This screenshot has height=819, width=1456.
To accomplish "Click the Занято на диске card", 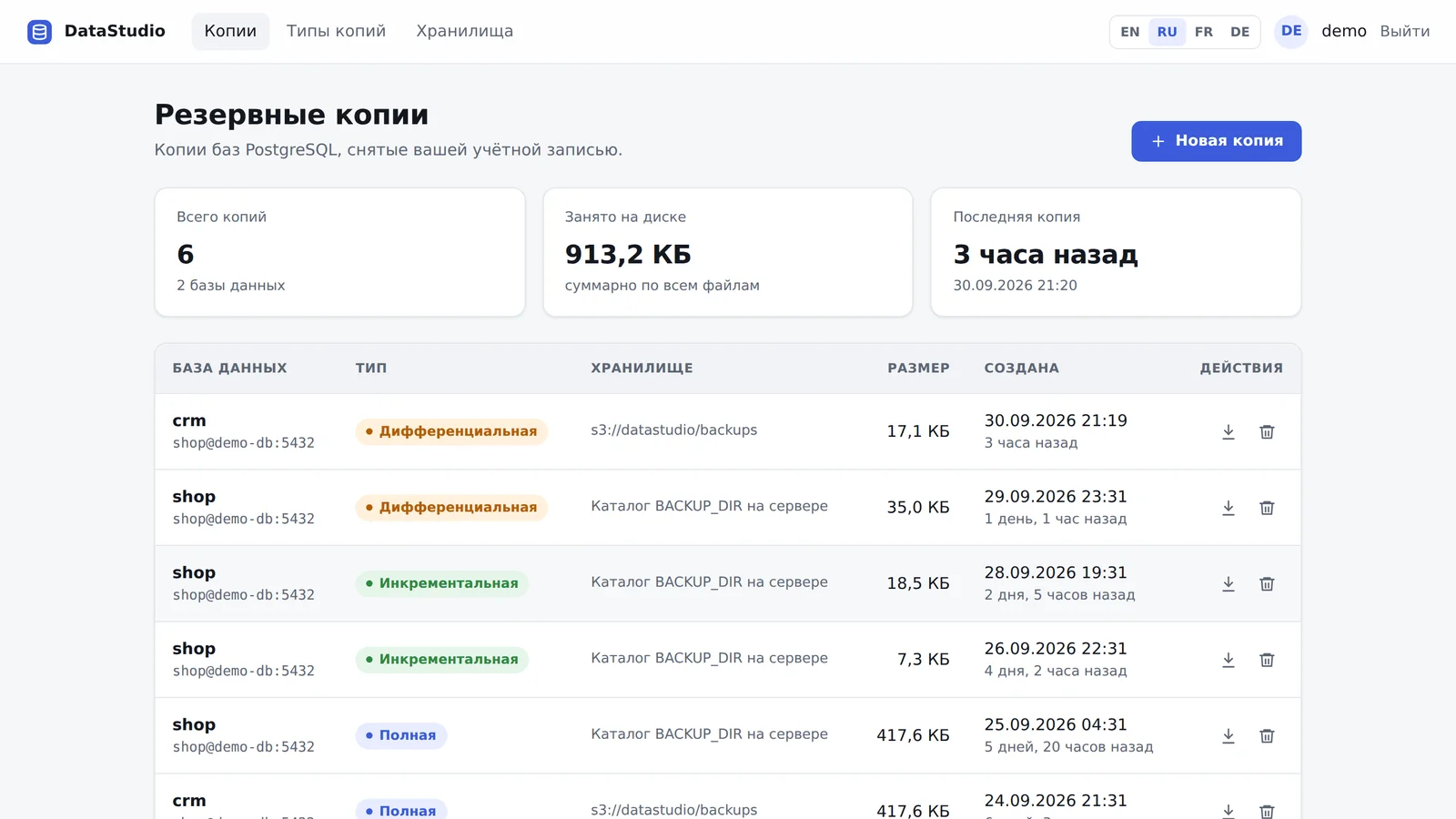I will tap(728, 252).
